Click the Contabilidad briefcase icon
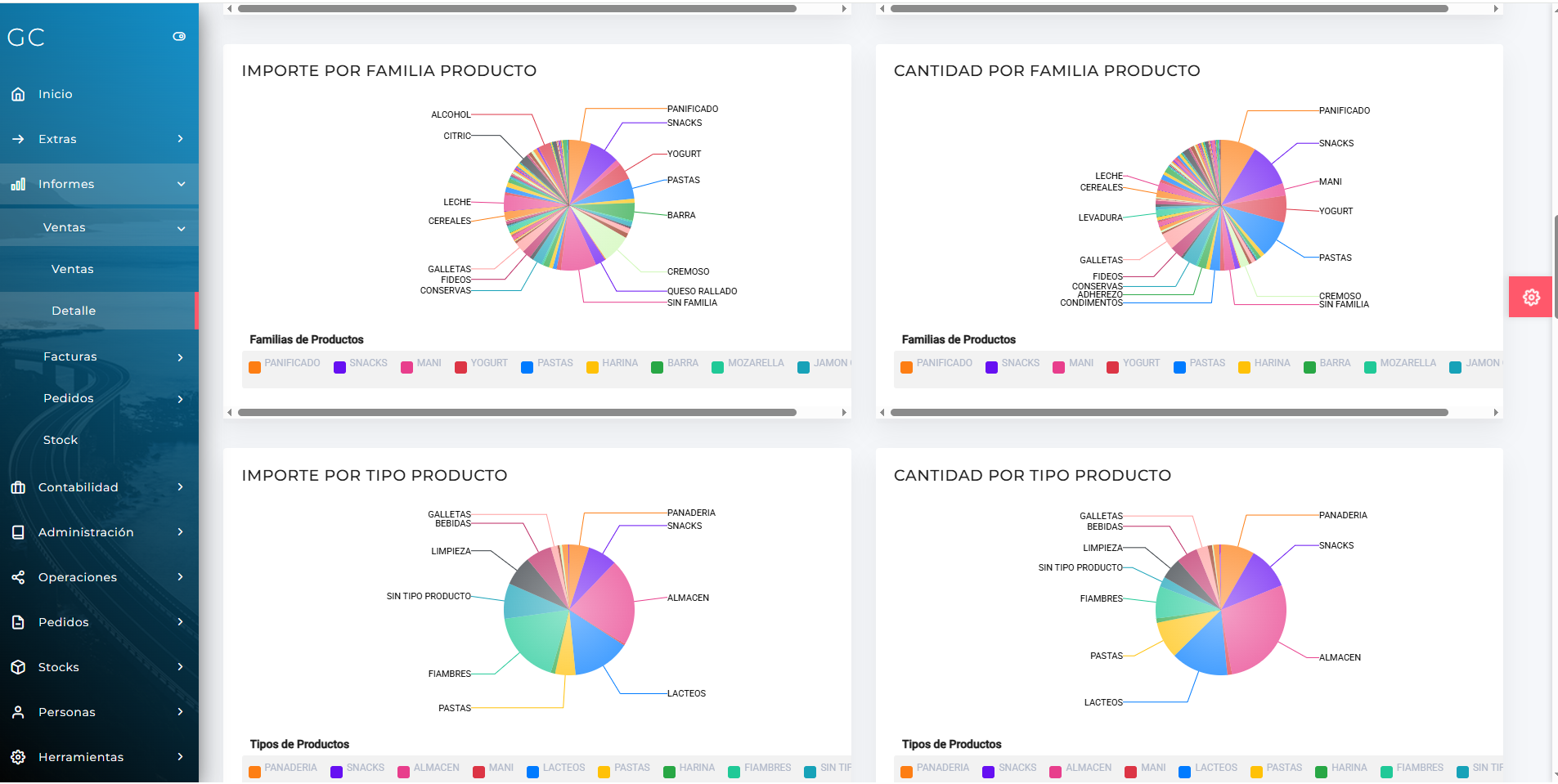 click(x=19, y=486)
